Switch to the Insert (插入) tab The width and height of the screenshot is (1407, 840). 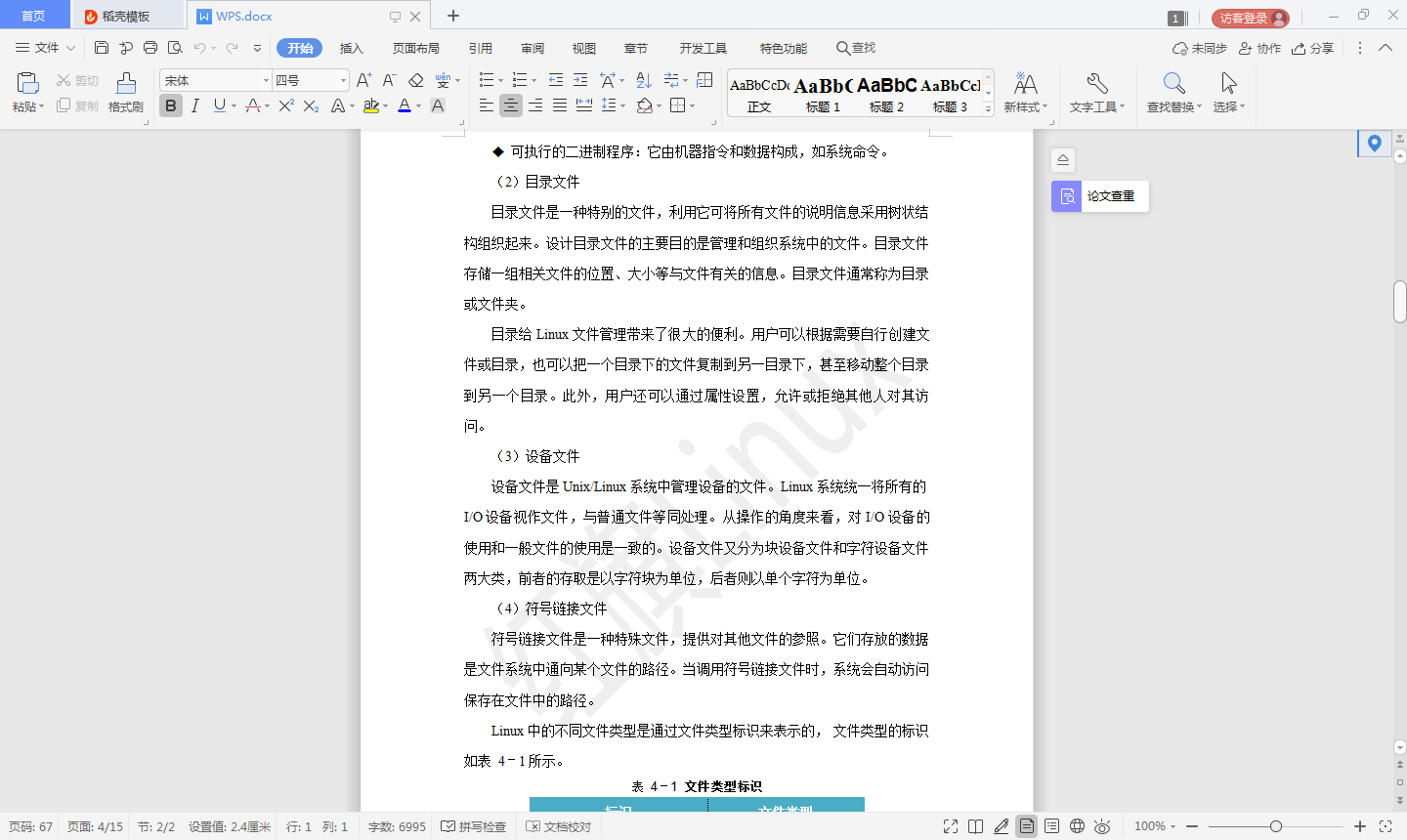(x=351, y=48)
